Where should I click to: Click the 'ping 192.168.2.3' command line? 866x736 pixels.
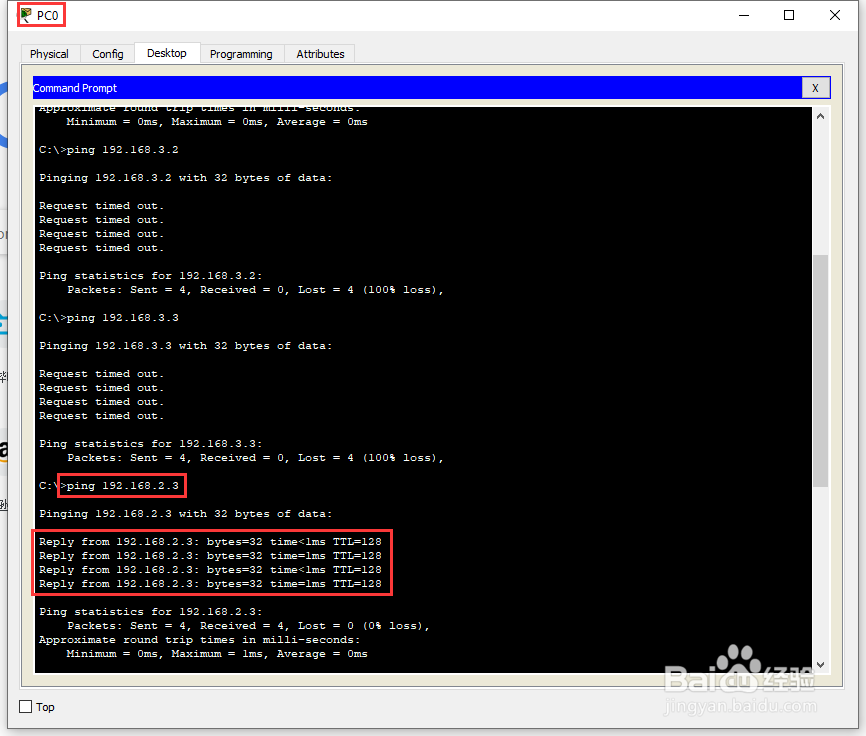[x=109, y=485]
